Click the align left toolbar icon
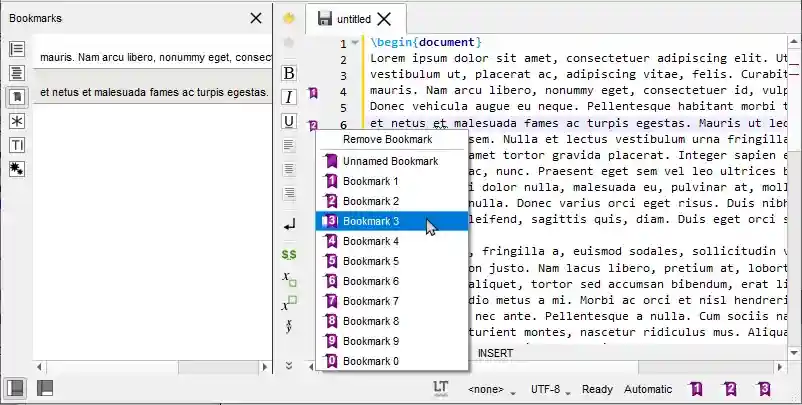The width and height of the screenshot is (802, 405). point(289,146)
